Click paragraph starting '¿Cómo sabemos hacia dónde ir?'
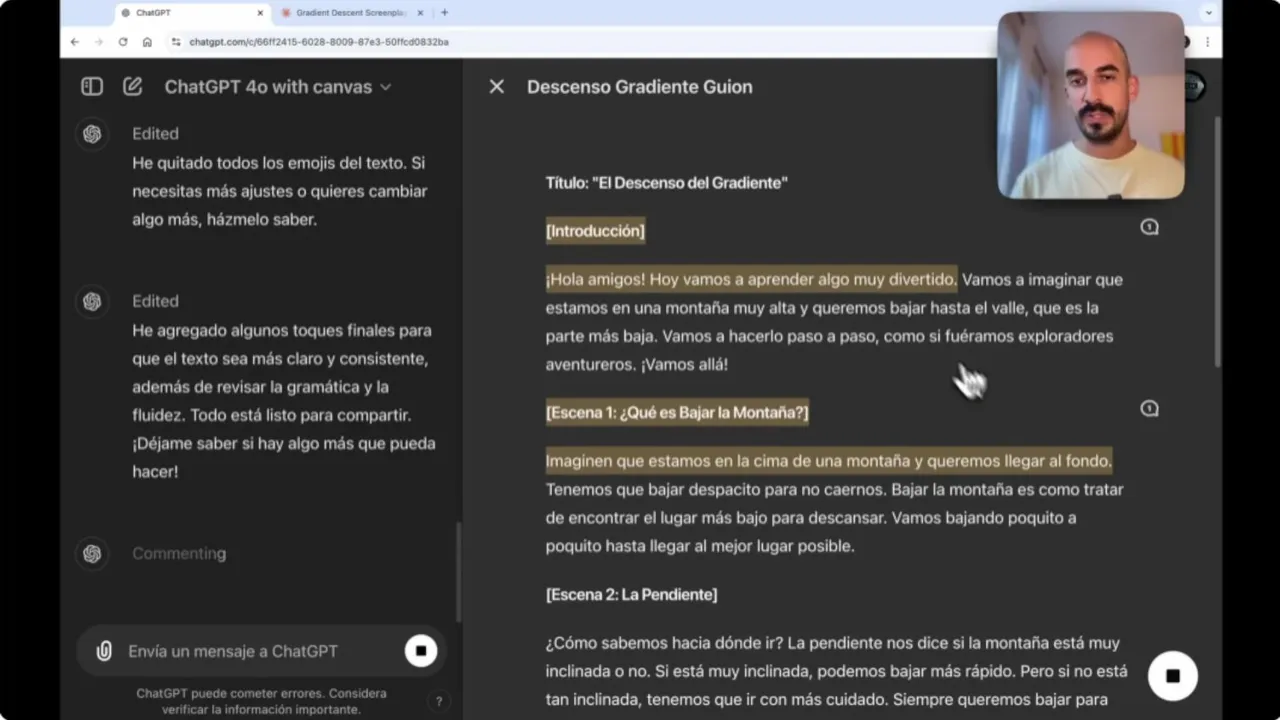 pyautogui.click(x=836, y=671)
